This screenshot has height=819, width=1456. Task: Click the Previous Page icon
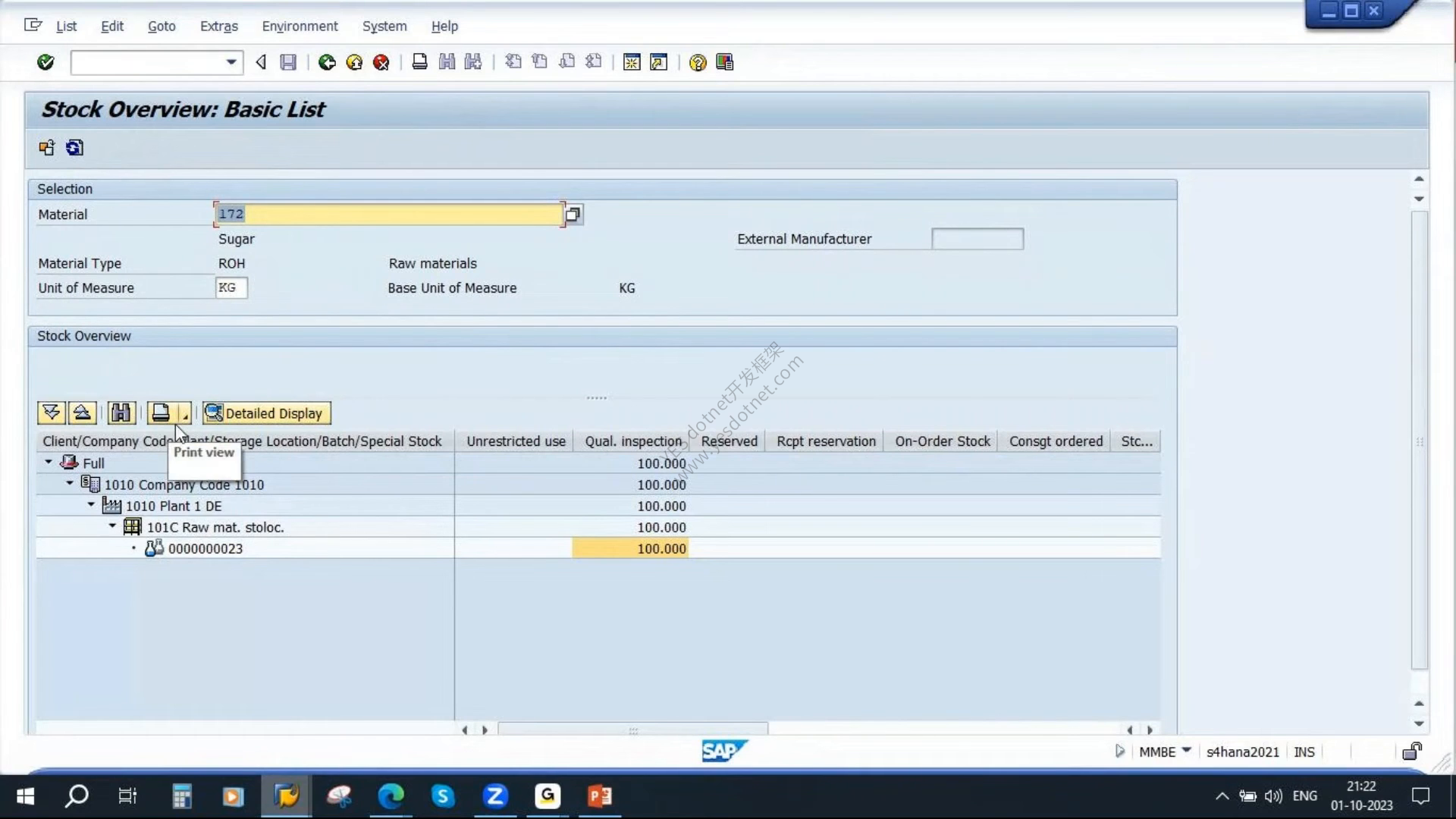tap(540, 62)
